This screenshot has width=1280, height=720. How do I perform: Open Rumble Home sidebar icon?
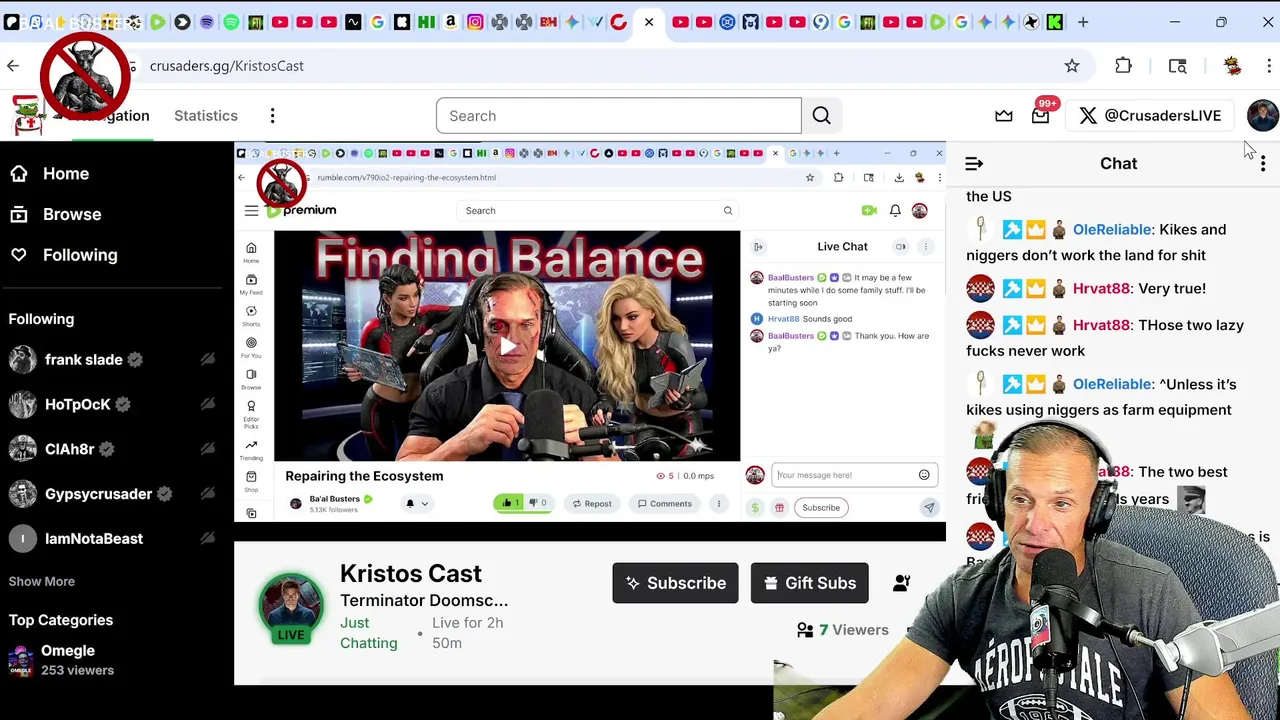pyautogui.click(x=251, y=252)
